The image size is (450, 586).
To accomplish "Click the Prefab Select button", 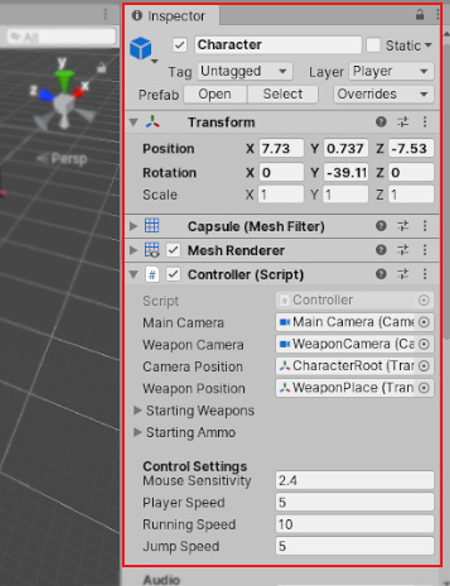I will click(x=283, y=94).
